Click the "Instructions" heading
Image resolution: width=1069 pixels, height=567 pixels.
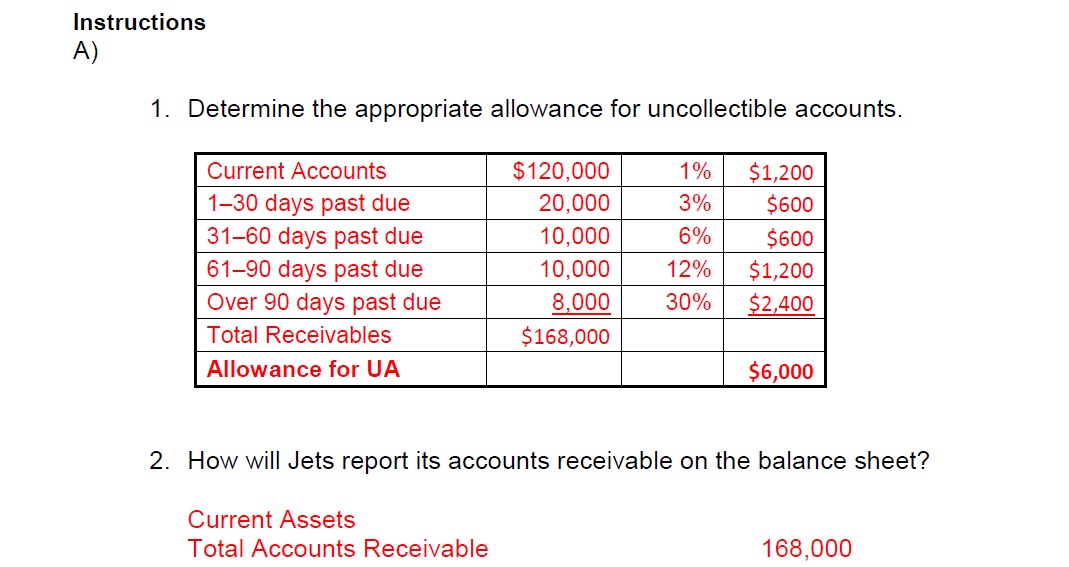tap(139, 22)
